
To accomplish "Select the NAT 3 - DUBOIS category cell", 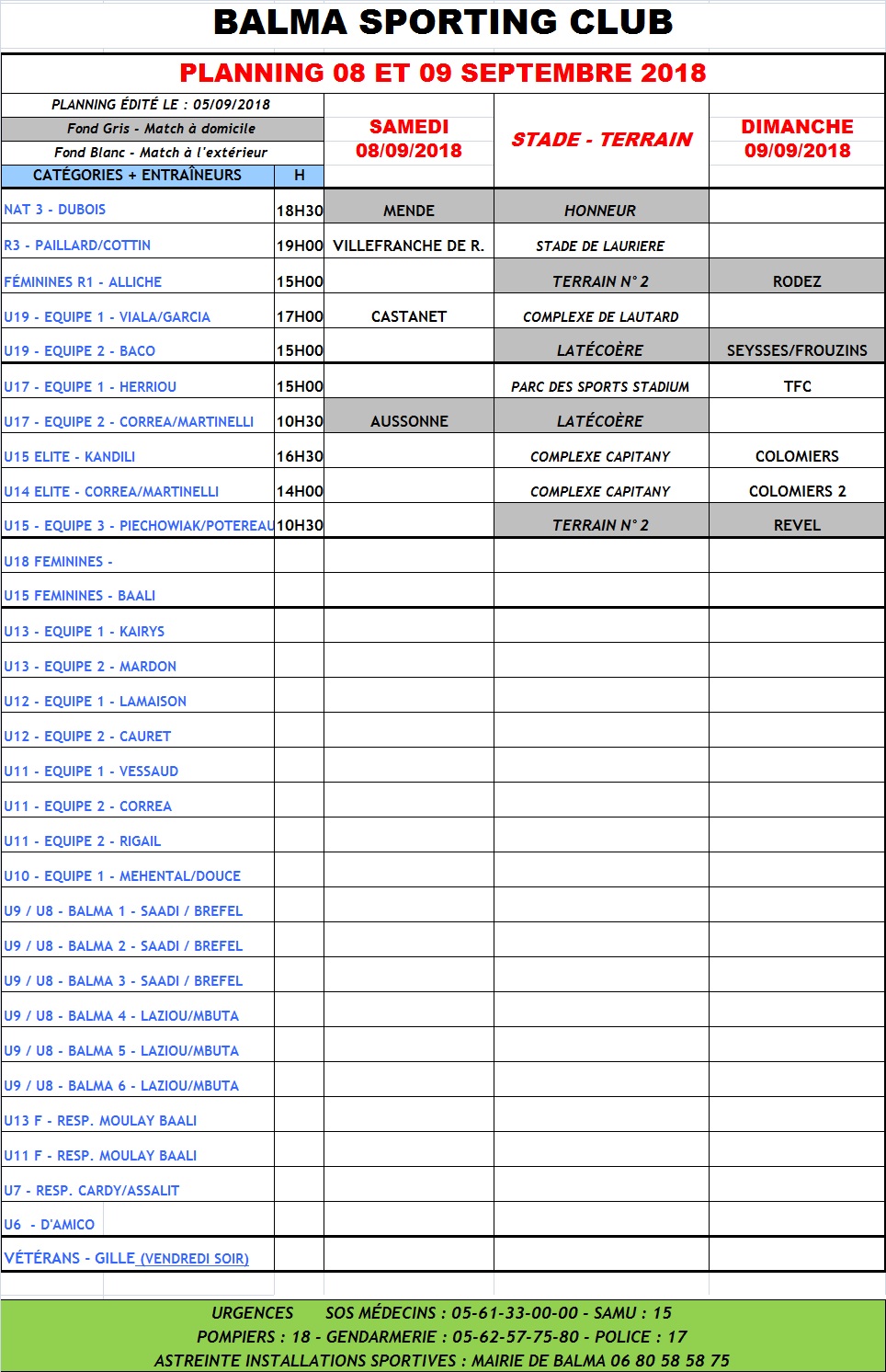I will (x=55, y=210).
